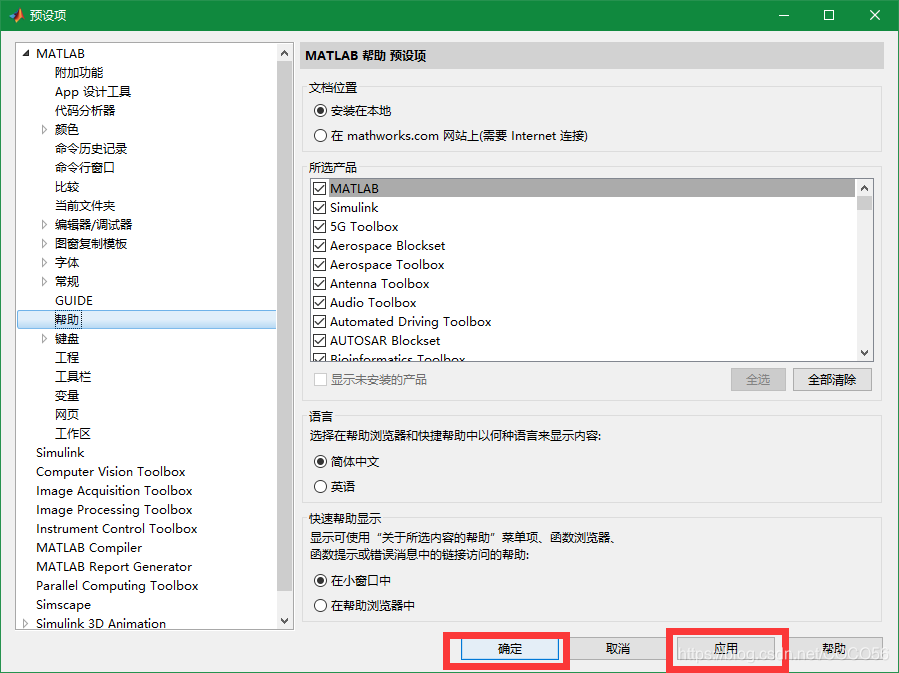Uncheck the MATLAB product checkbox
This screenshot has height=673, width=899.
pyautogui.click(x=319, y=189)
